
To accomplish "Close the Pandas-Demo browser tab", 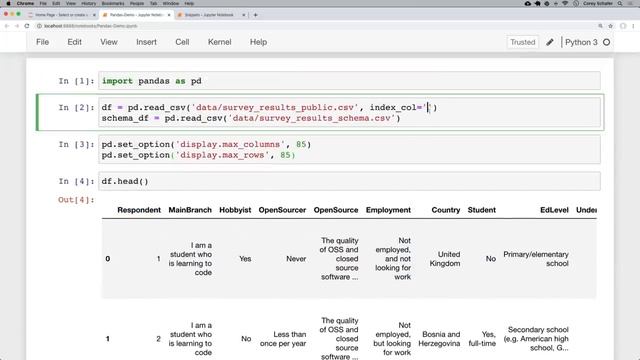I will tap(169, 15).
